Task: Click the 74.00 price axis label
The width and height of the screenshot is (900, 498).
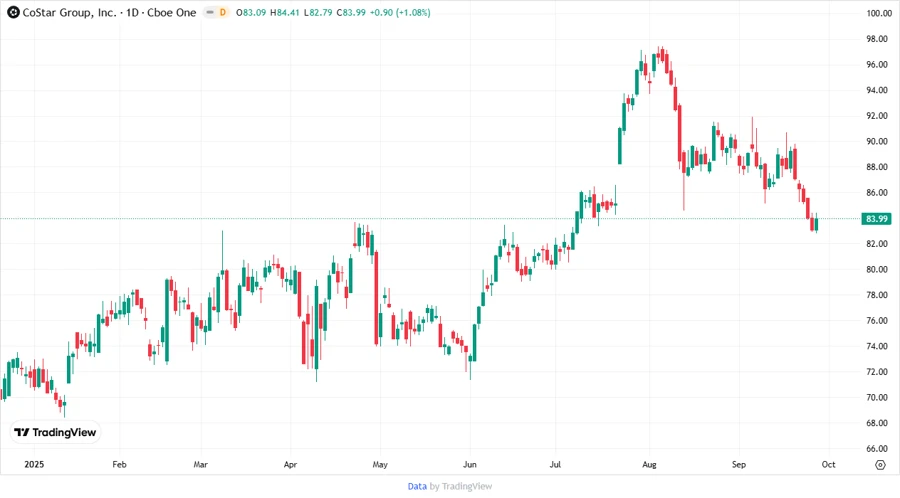Action: [876, 346]
